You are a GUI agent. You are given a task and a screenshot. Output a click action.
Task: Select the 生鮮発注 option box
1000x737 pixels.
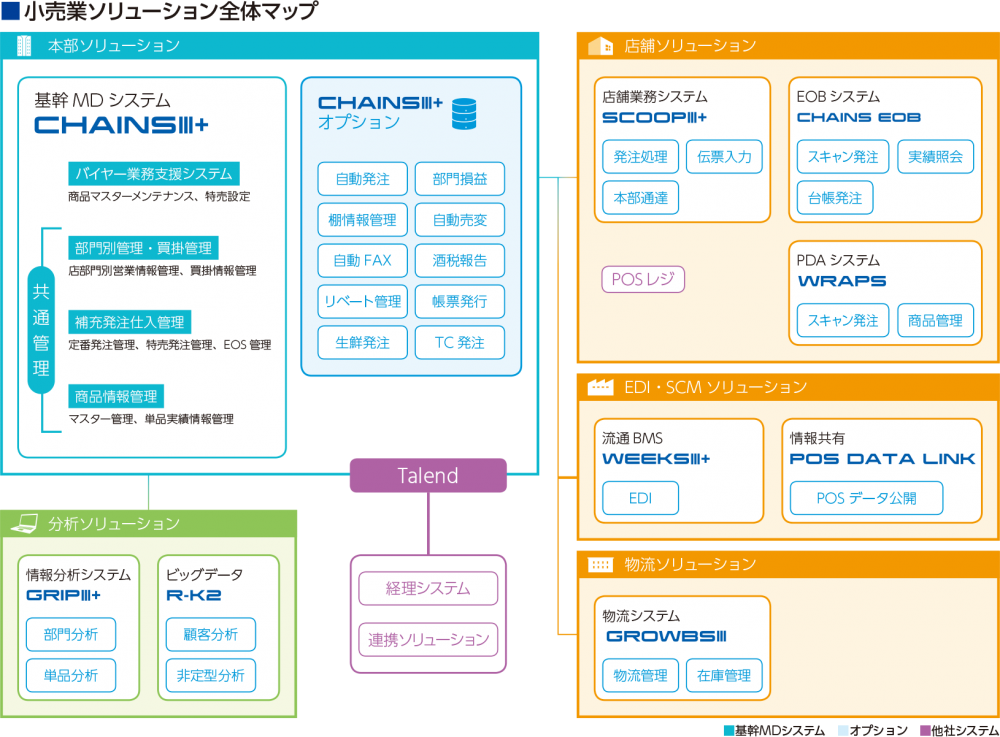click(x=362, y=343)
